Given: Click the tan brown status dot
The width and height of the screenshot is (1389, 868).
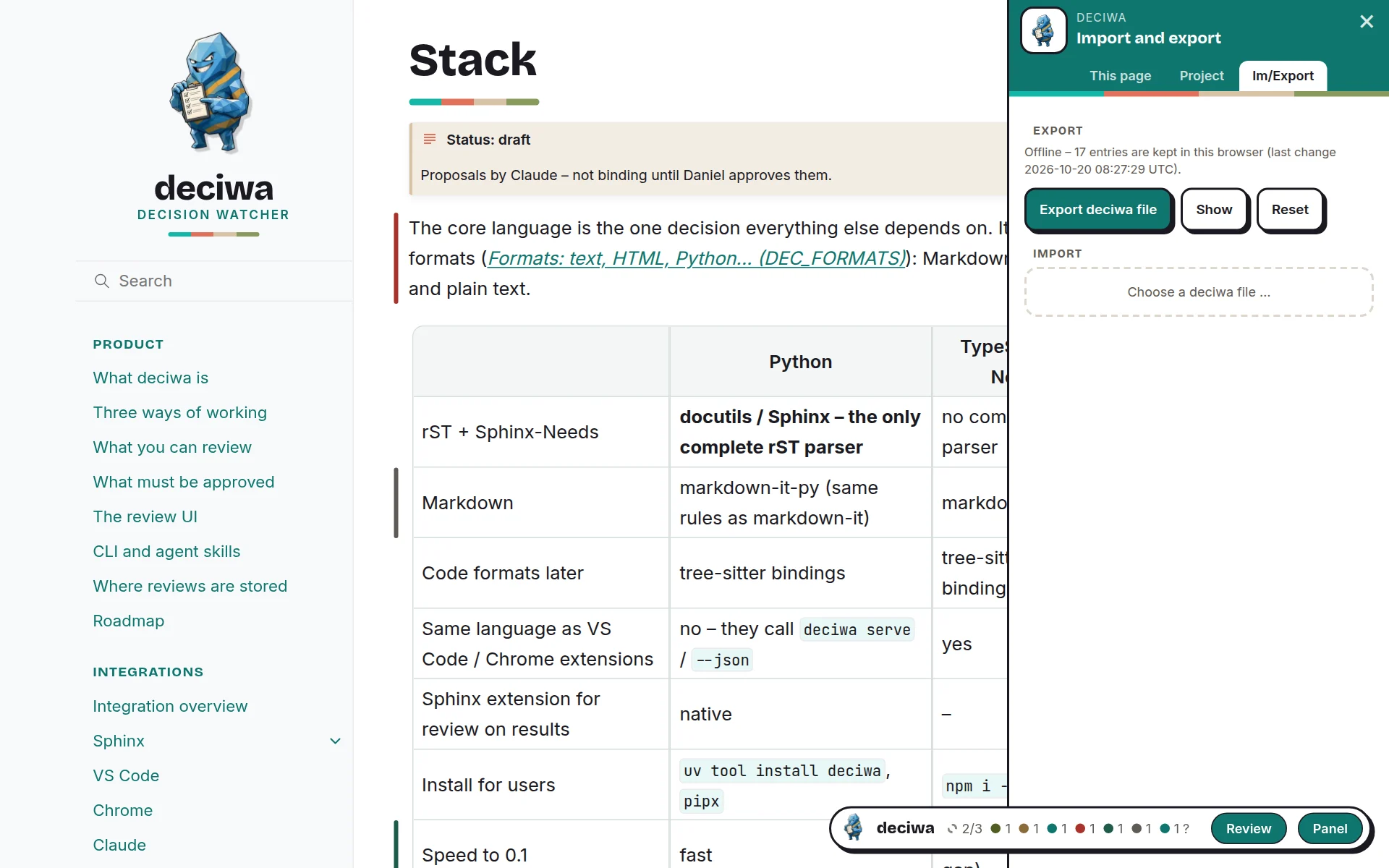Looking at the screenshot, I should pos(1024,829).
